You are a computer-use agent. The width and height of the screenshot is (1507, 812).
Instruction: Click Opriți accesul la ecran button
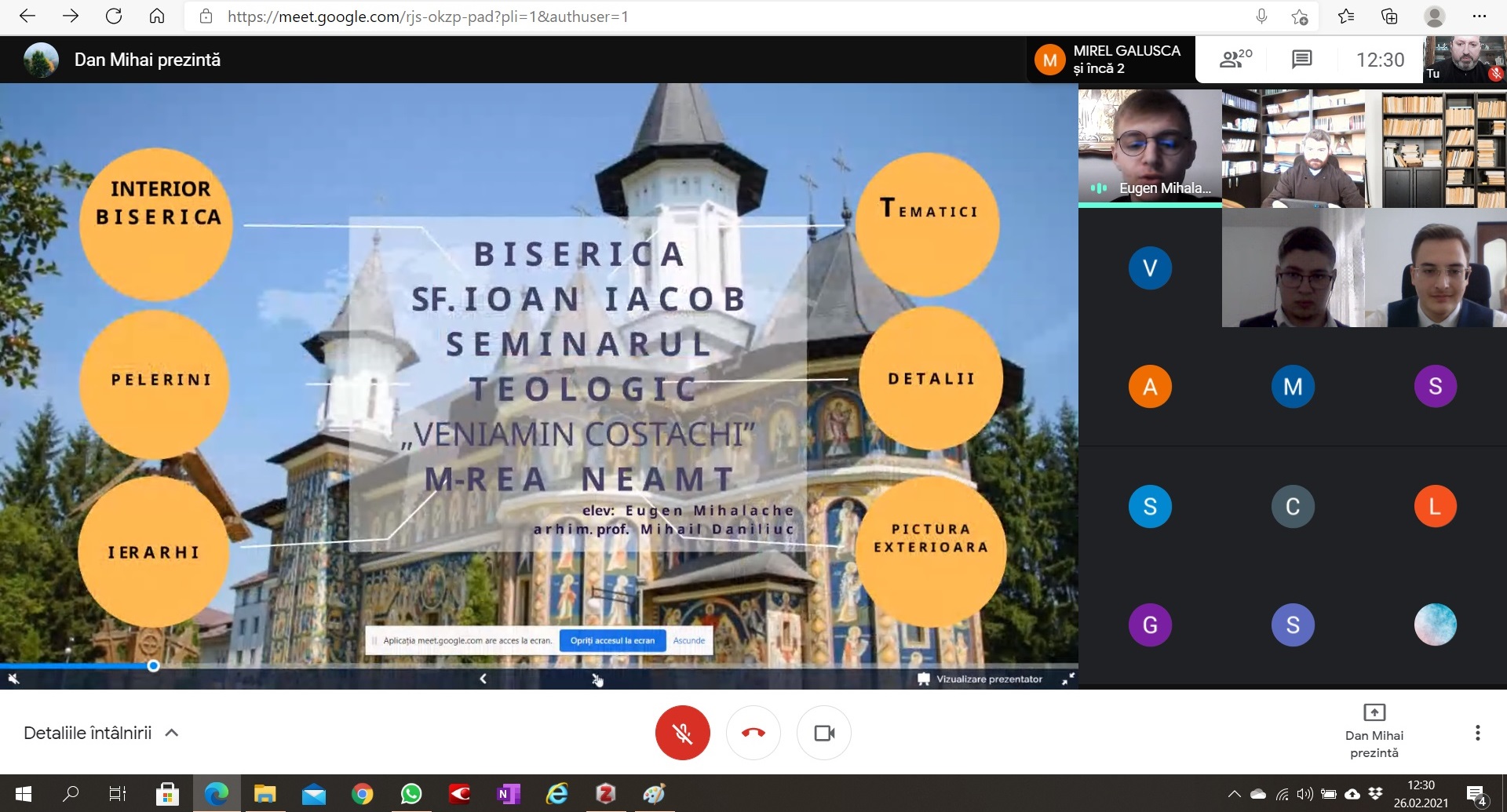coord(612,640)
